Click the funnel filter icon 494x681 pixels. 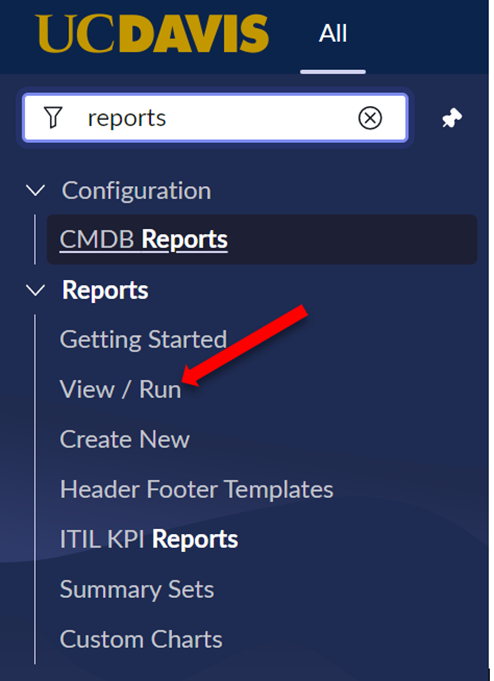tap(53, 118)
